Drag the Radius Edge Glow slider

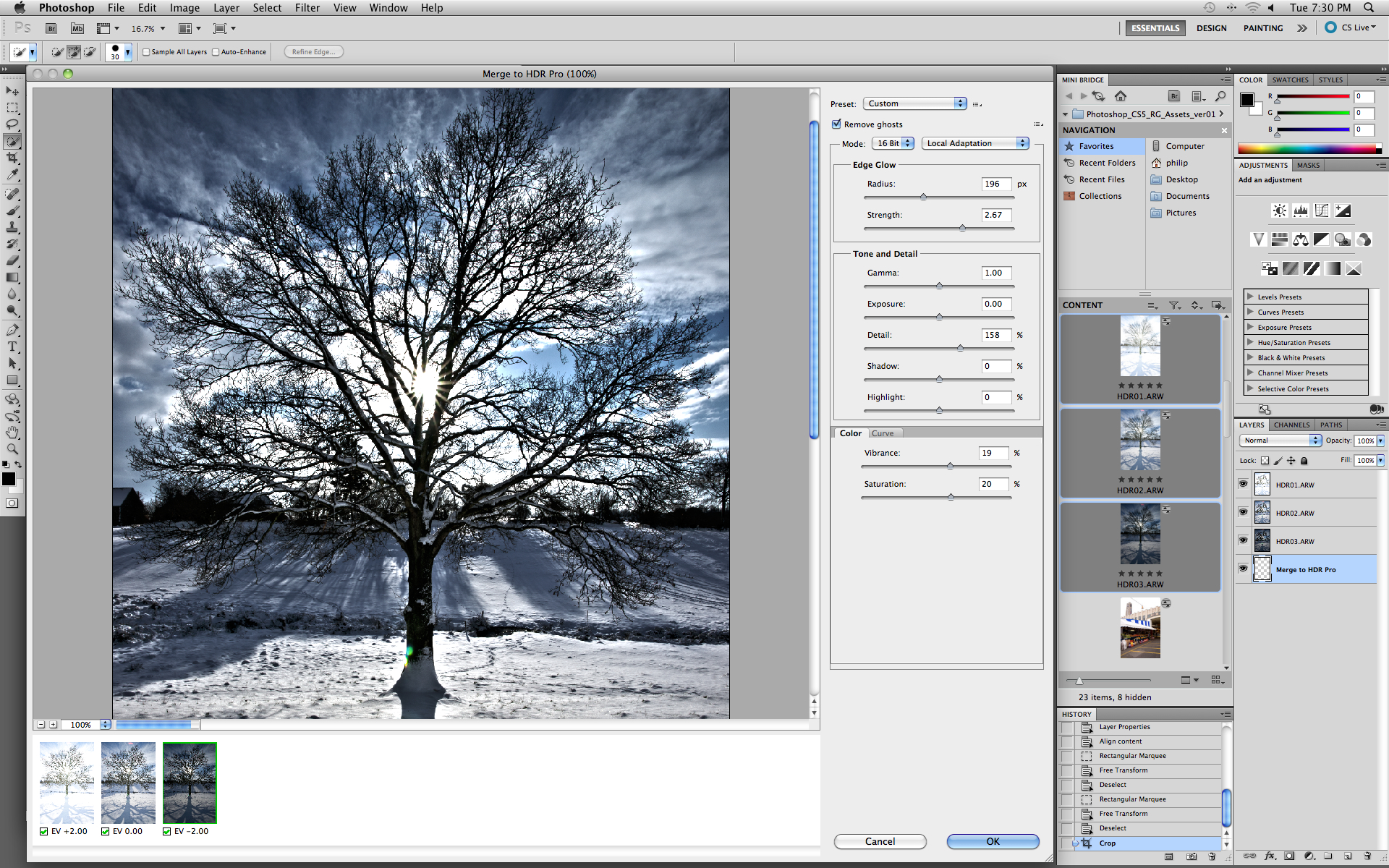[x=922, y=197]
